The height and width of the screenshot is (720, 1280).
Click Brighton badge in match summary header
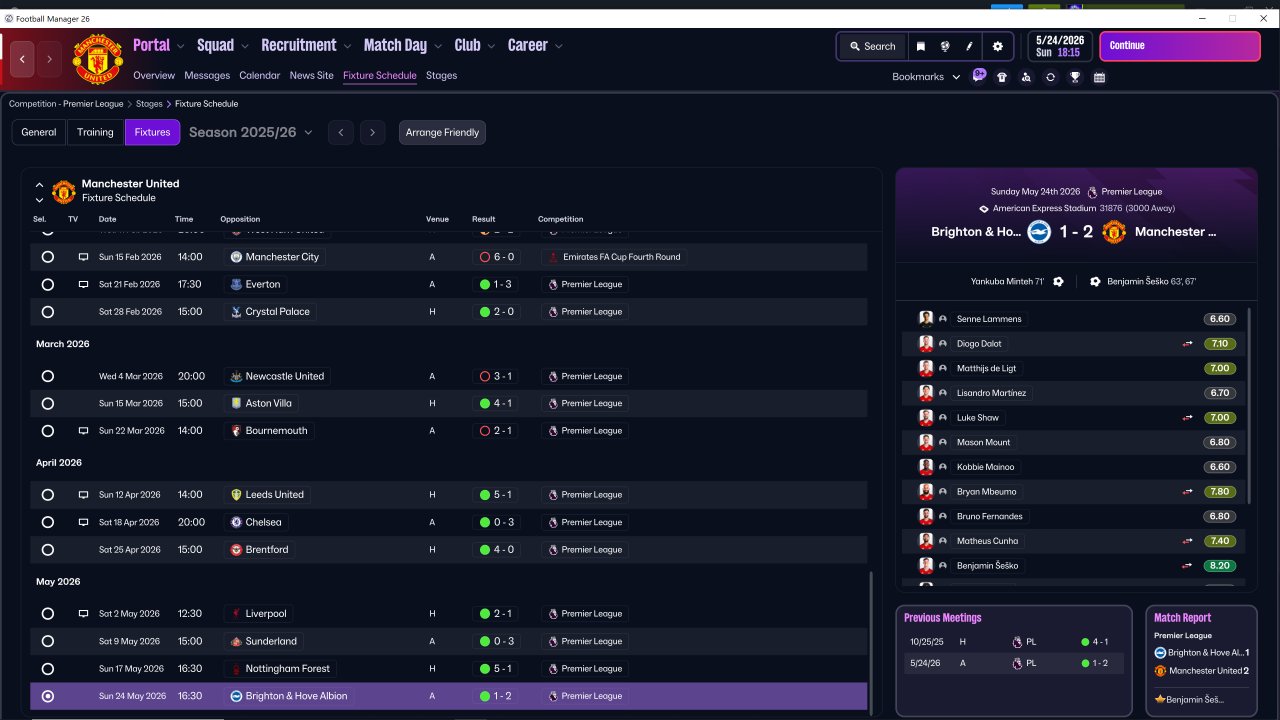tap(1039, 232)
